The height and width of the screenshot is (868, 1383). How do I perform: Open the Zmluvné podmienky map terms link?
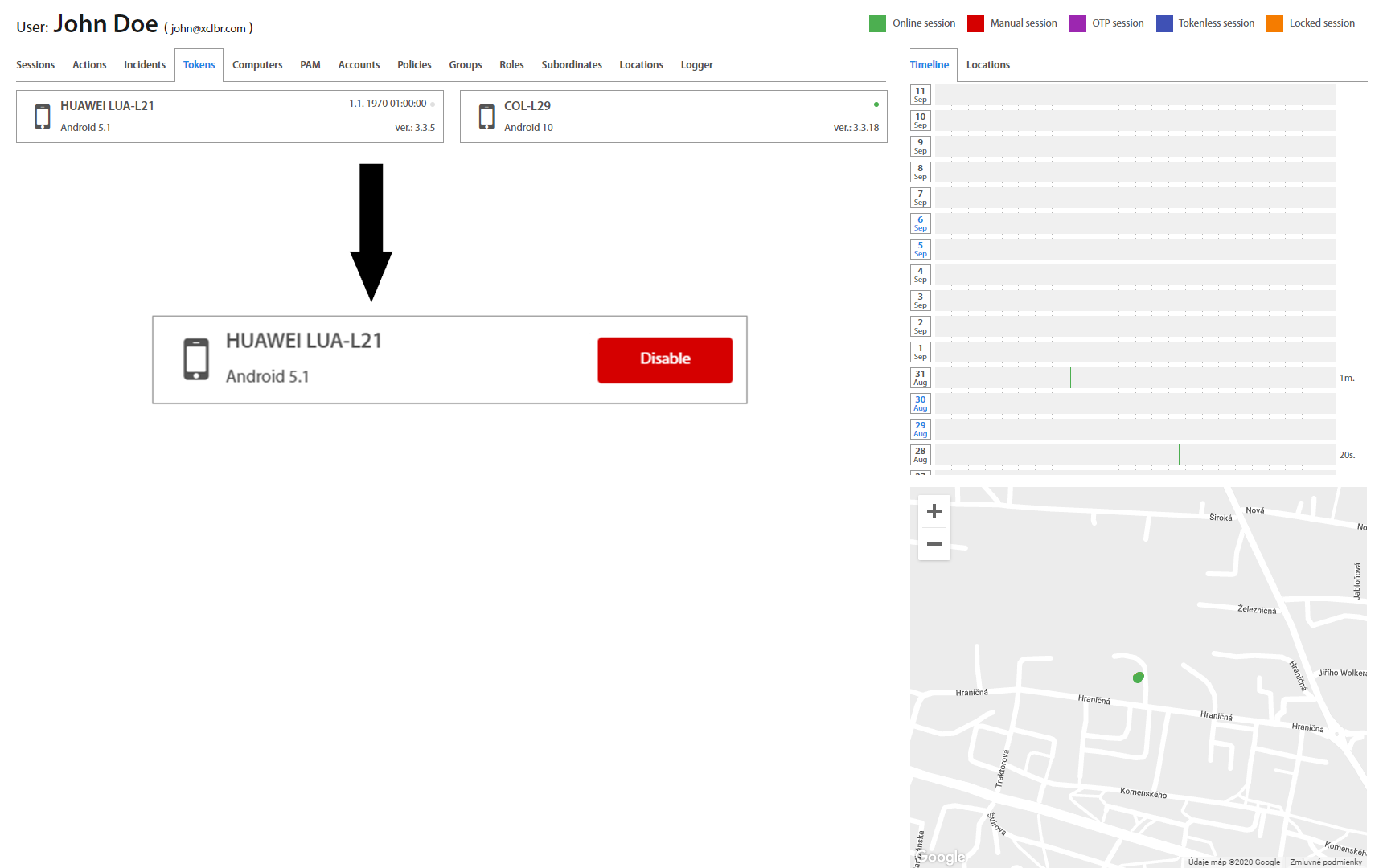pos(1325,862)
